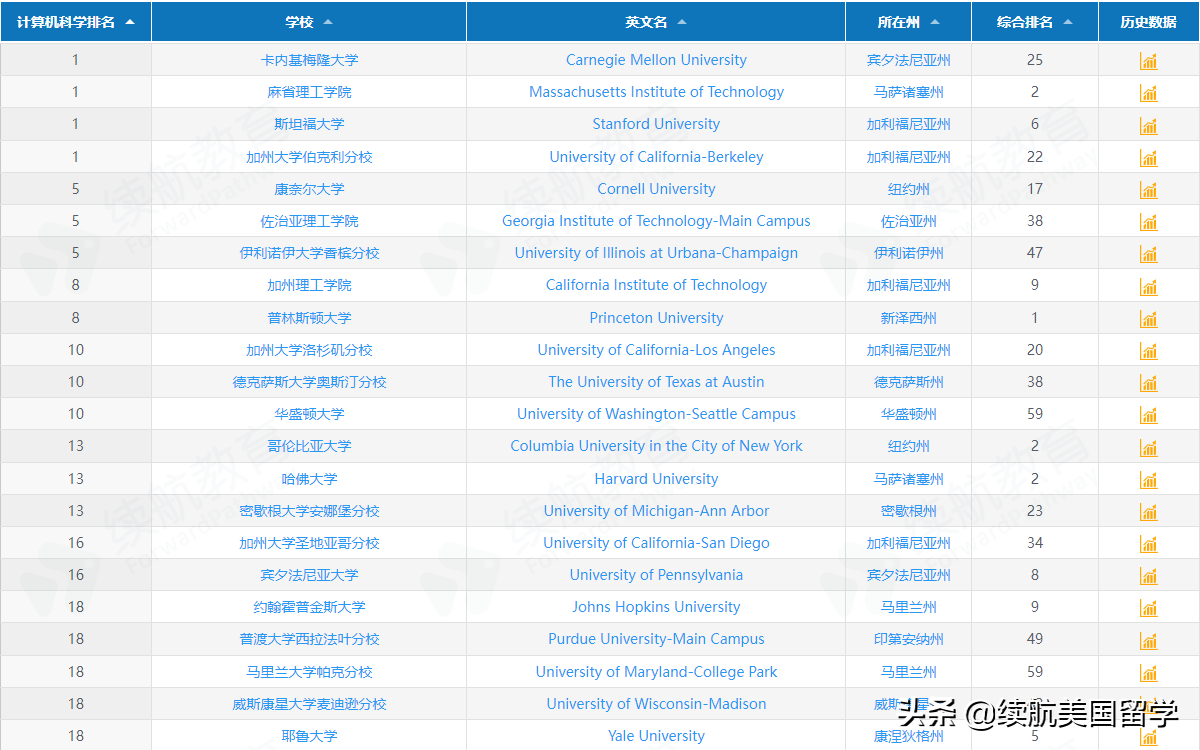Viewport: 1200px width, 750px height.
Task: Select the 历史数据 column header
Action: coord(1148,21)
